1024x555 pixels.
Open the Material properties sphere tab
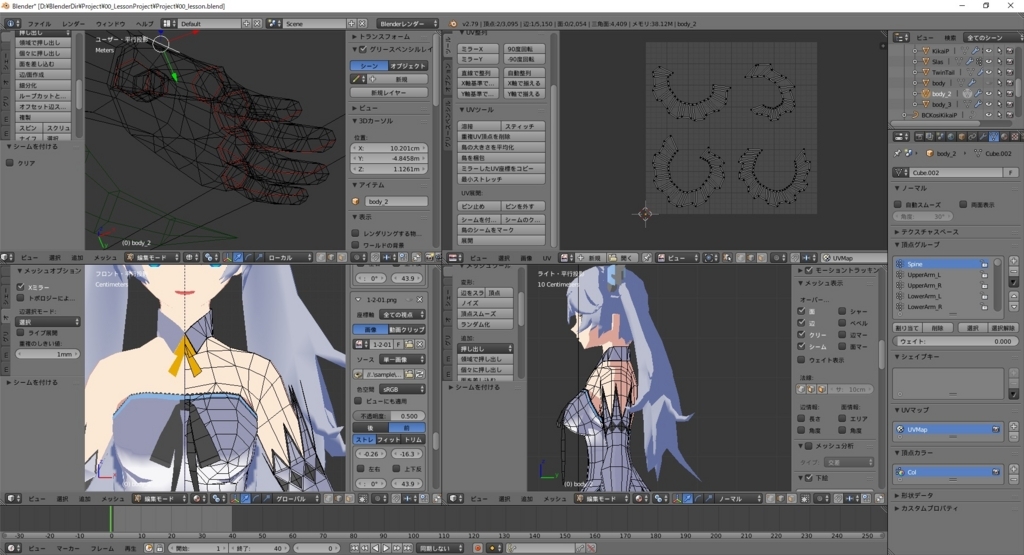click(x=1004, y=136)
